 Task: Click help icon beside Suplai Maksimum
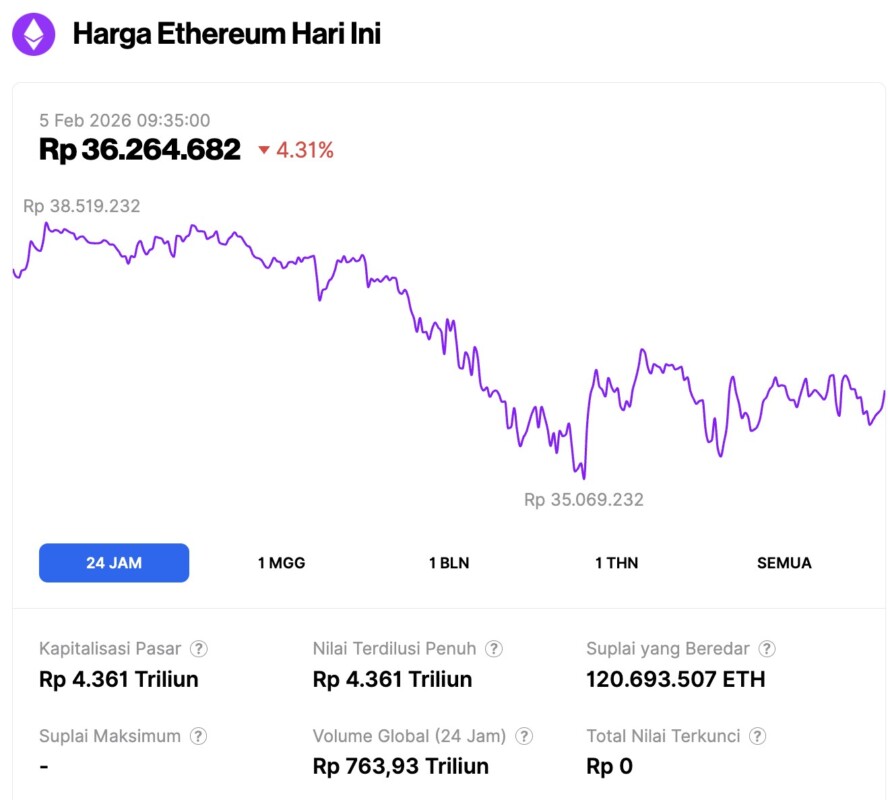[199, 737]
